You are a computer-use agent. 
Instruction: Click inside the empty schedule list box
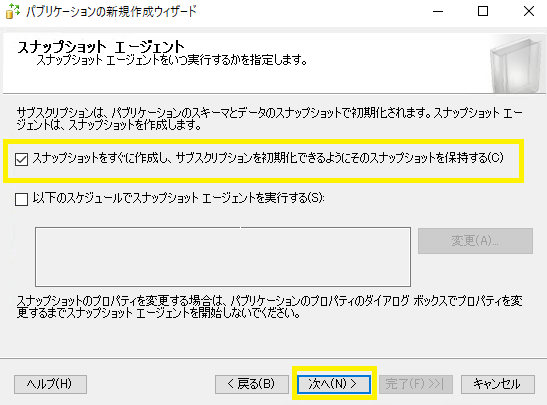223,257
